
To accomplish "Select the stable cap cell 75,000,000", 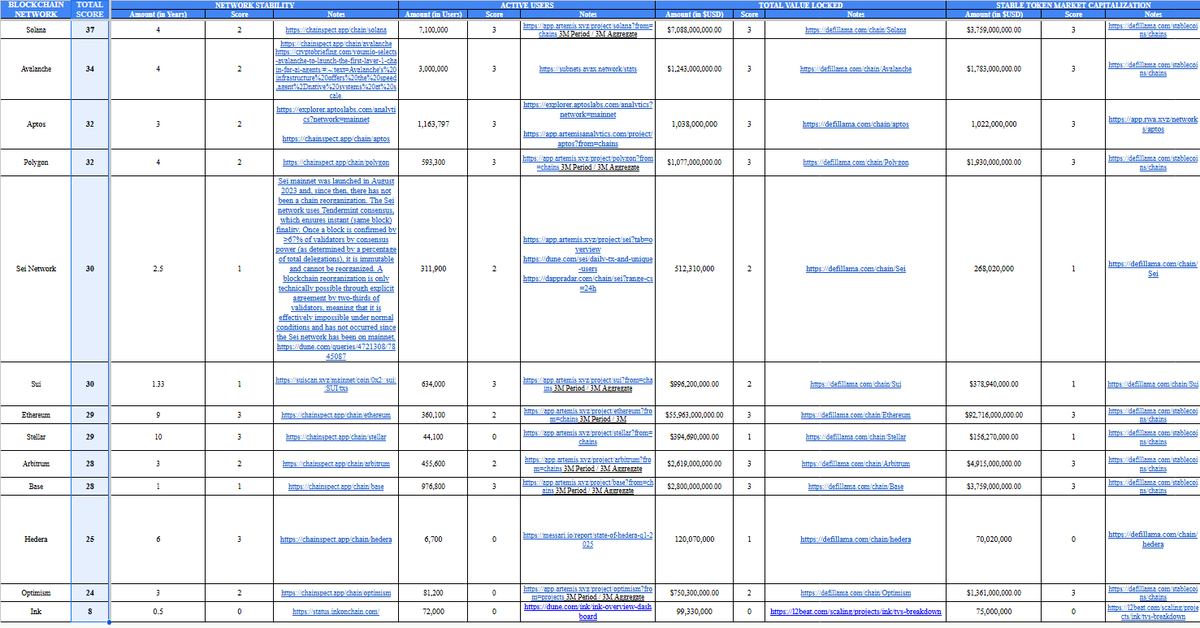I will pyautogui.click(x=994, y=610).
